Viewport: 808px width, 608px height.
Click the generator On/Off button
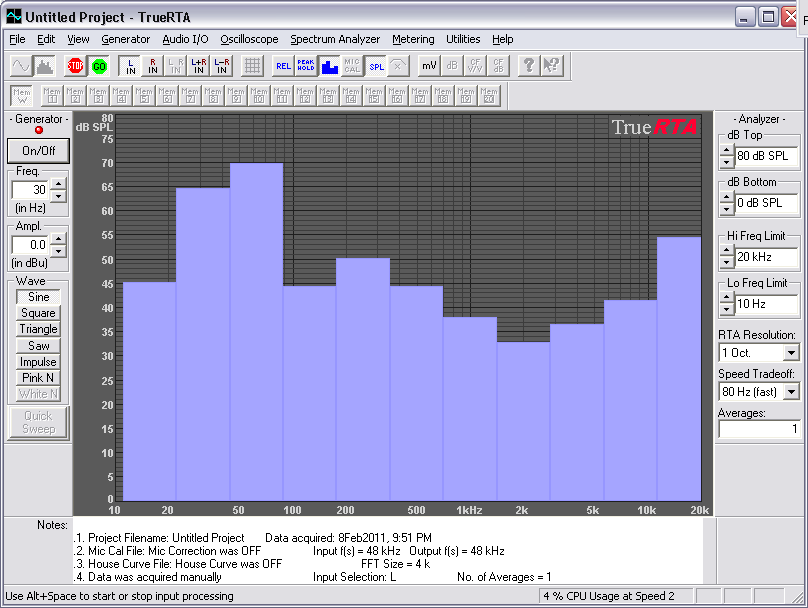click(39, 151)
